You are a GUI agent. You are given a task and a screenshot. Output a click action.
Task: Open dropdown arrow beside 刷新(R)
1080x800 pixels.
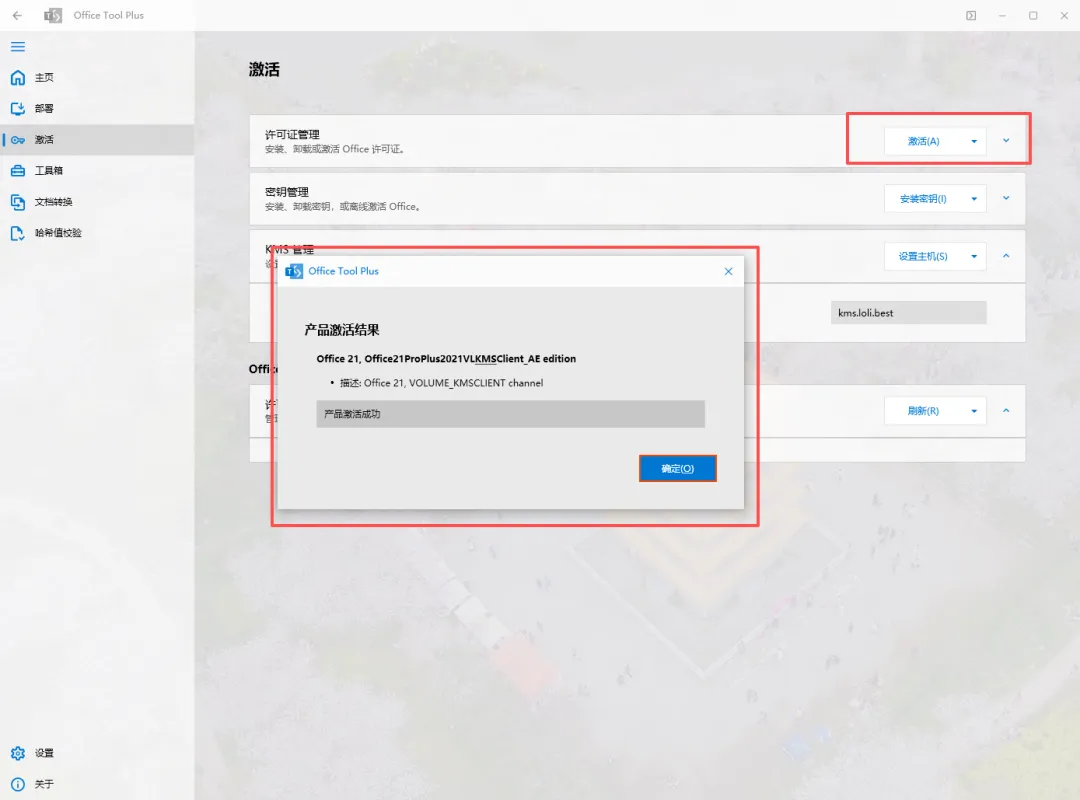point(974,411)
